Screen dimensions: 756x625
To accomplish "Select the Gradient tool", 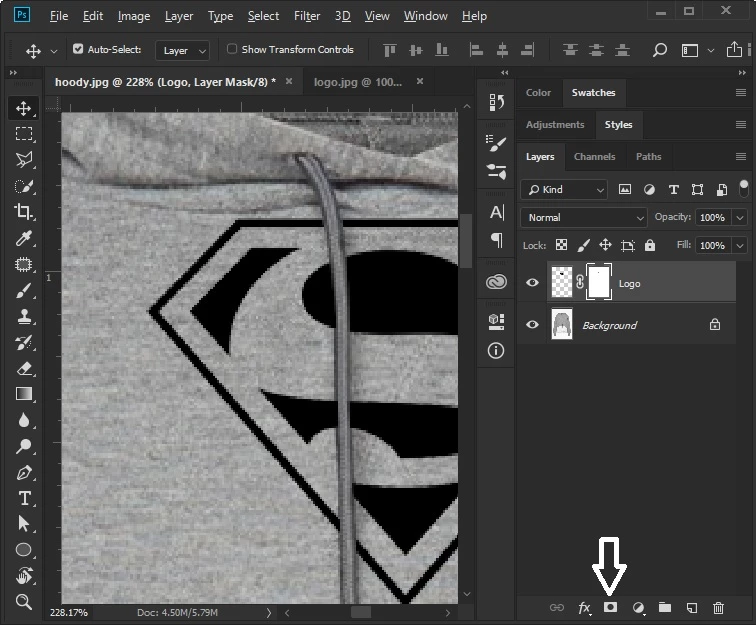I will tap(23, 394).
